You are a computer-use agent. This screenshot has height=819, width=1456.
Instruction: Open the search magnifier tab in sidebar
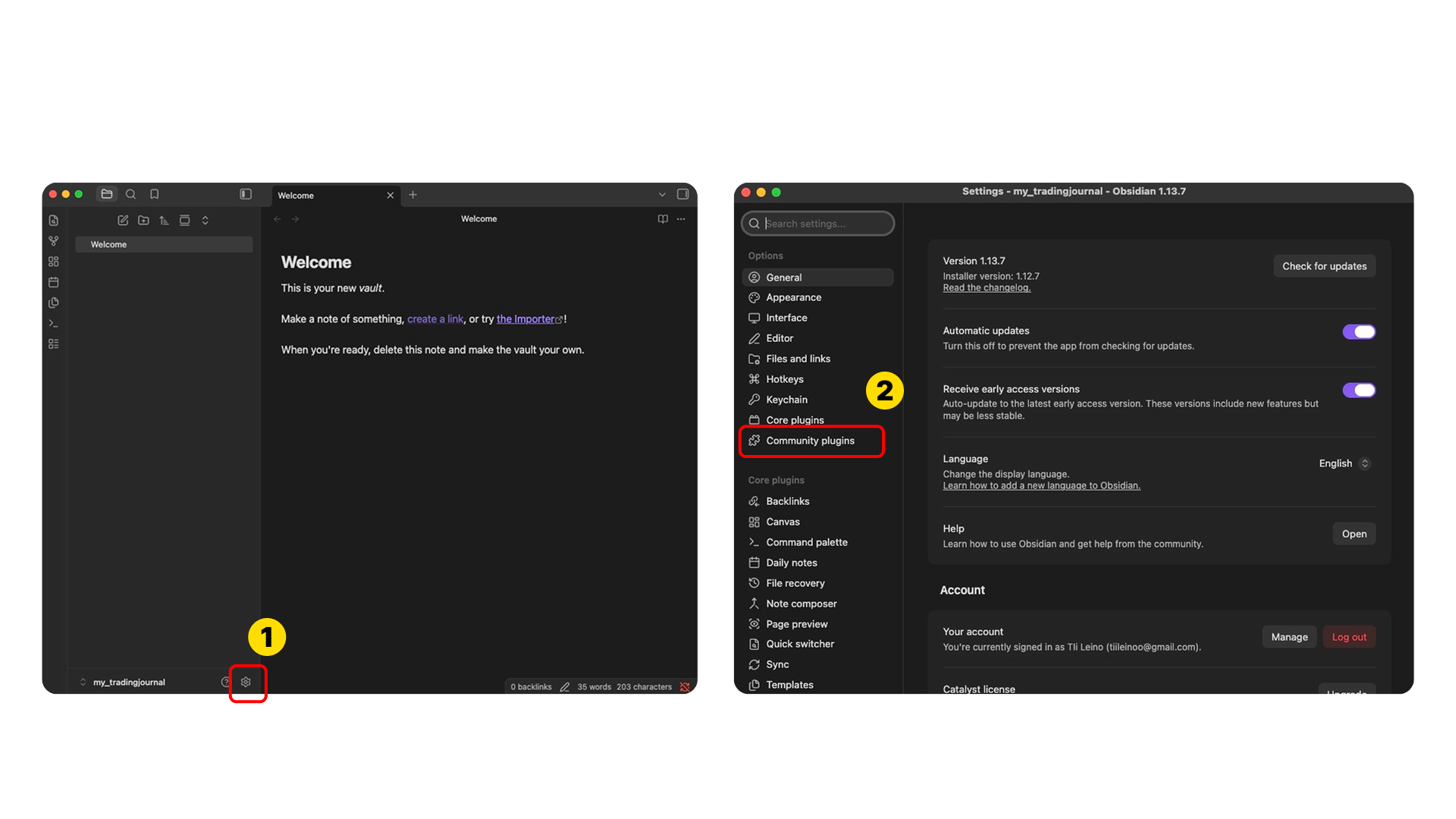click(130, 194)
